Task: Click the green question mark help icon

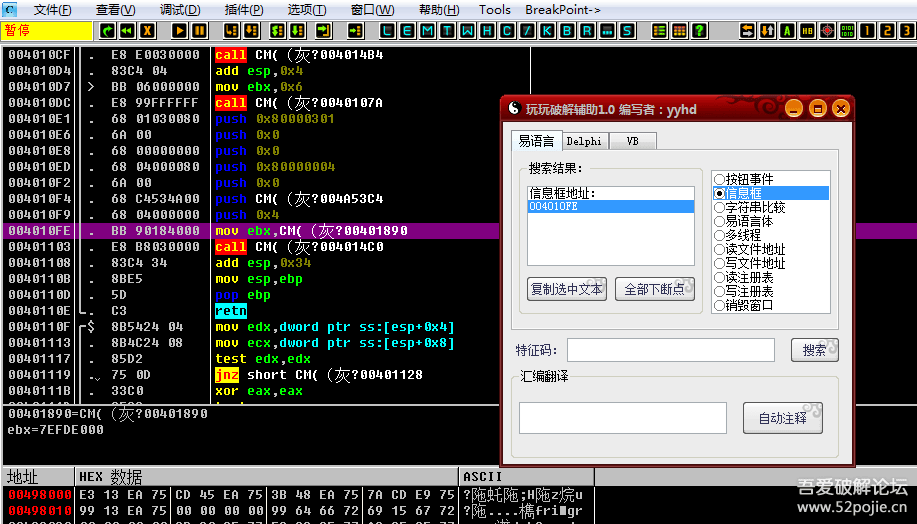Action: 699,30
